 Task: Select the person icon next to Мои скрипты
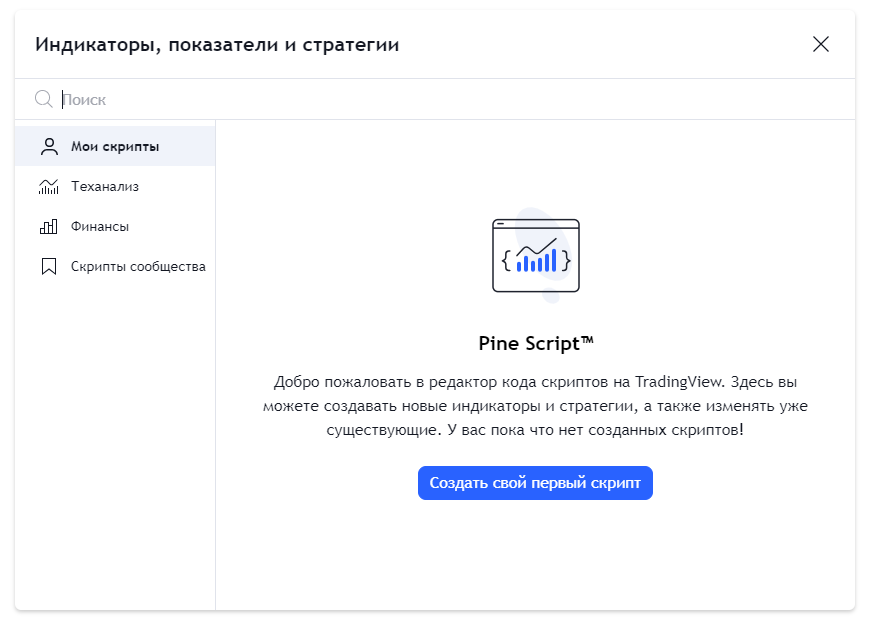(47, 145)
